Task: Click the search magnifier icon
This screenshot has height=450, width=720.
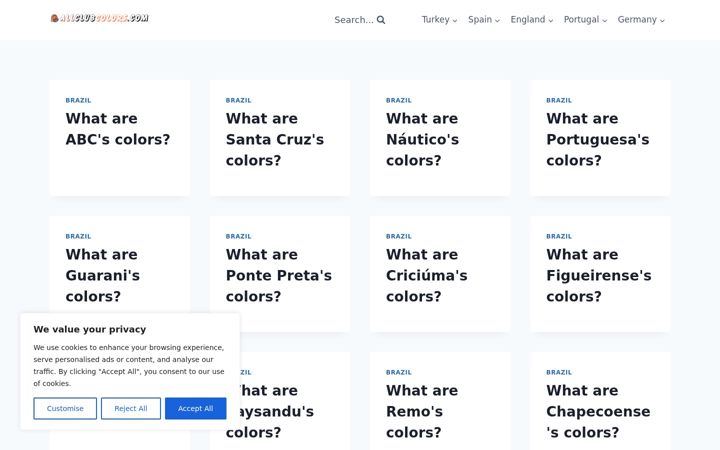Action: 381,20
